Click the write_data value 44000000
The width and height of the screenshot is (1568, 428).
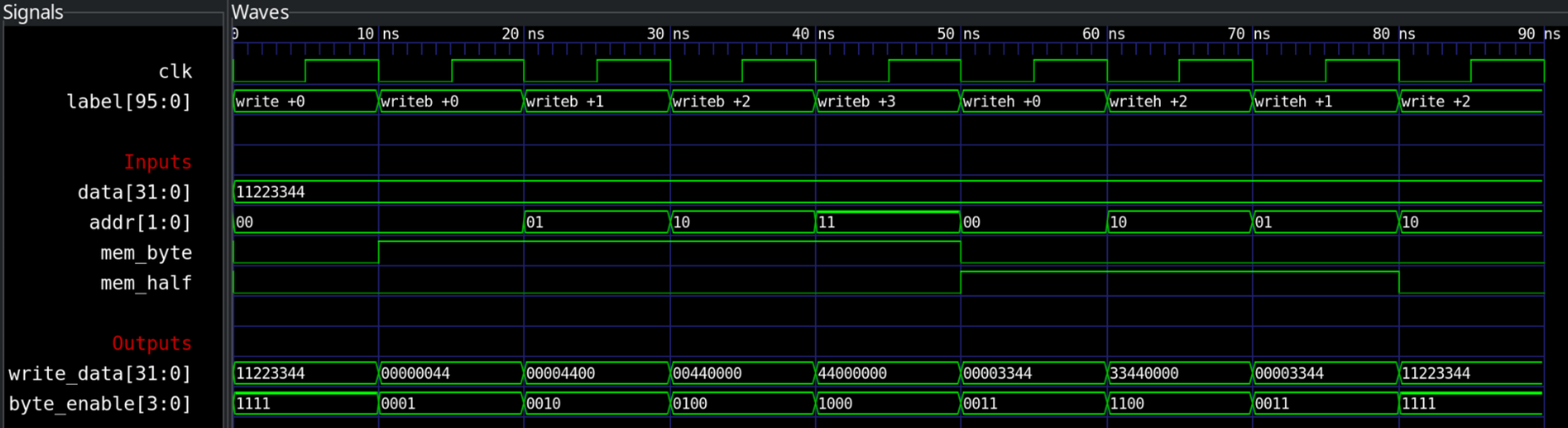(888, 373)
